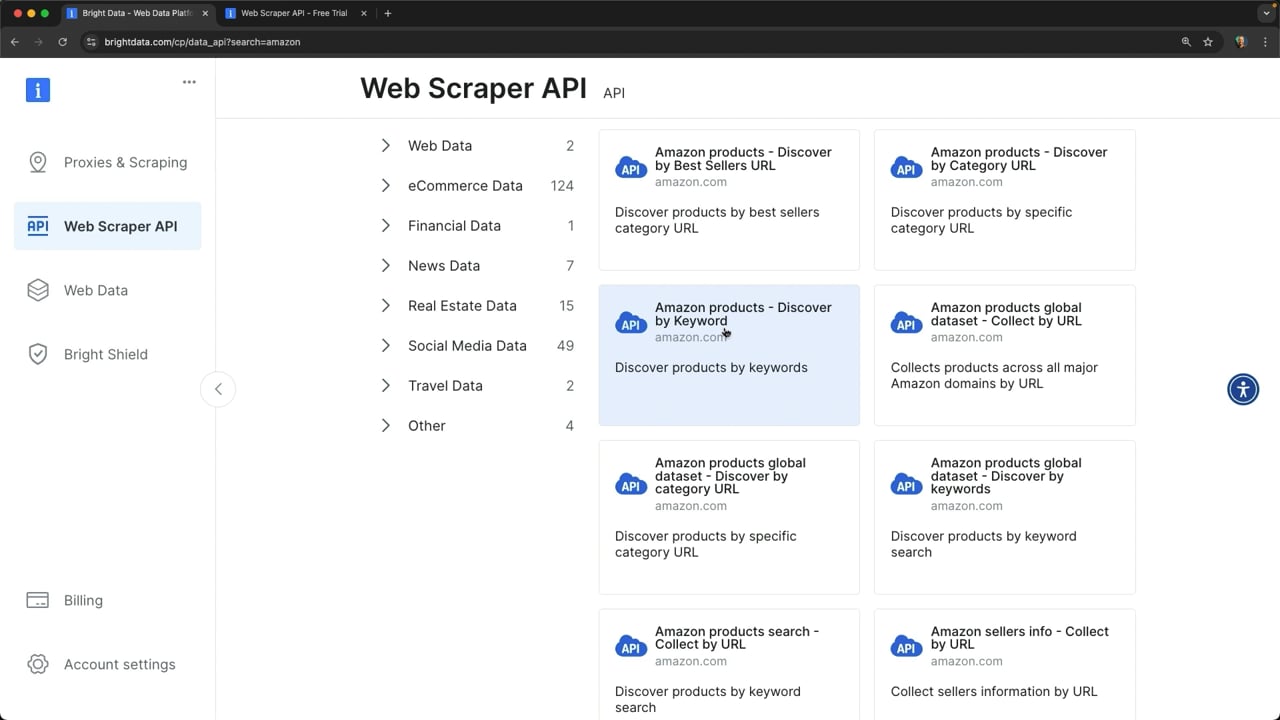Open Proxies & Scraping section
The width and height of the screenshot is (1280, 720).
(108, 162)
